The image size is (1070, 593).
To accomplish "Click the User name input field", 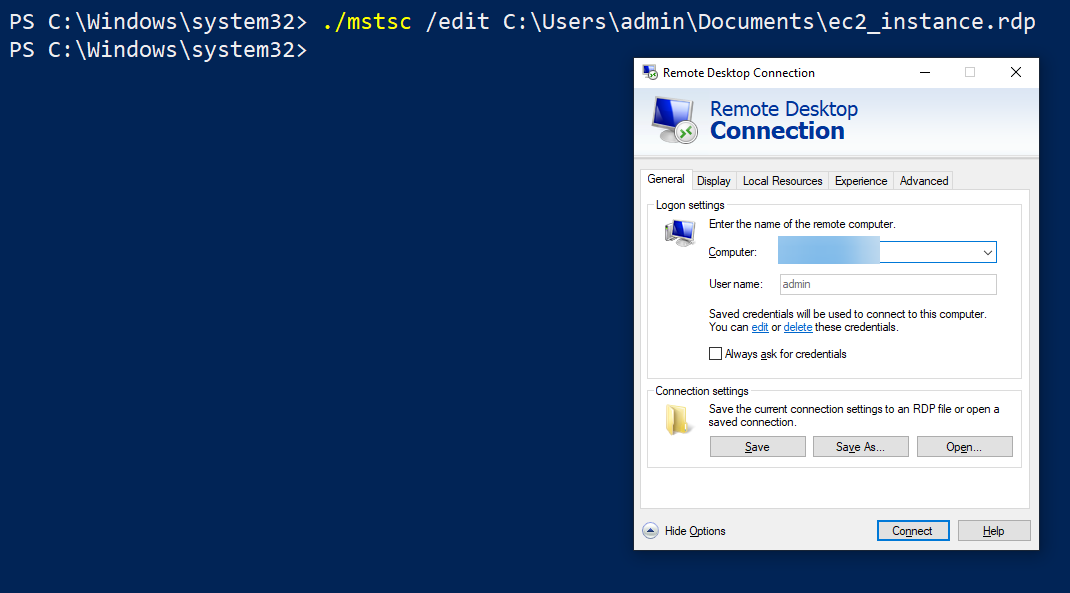I will tap(888, 285).
